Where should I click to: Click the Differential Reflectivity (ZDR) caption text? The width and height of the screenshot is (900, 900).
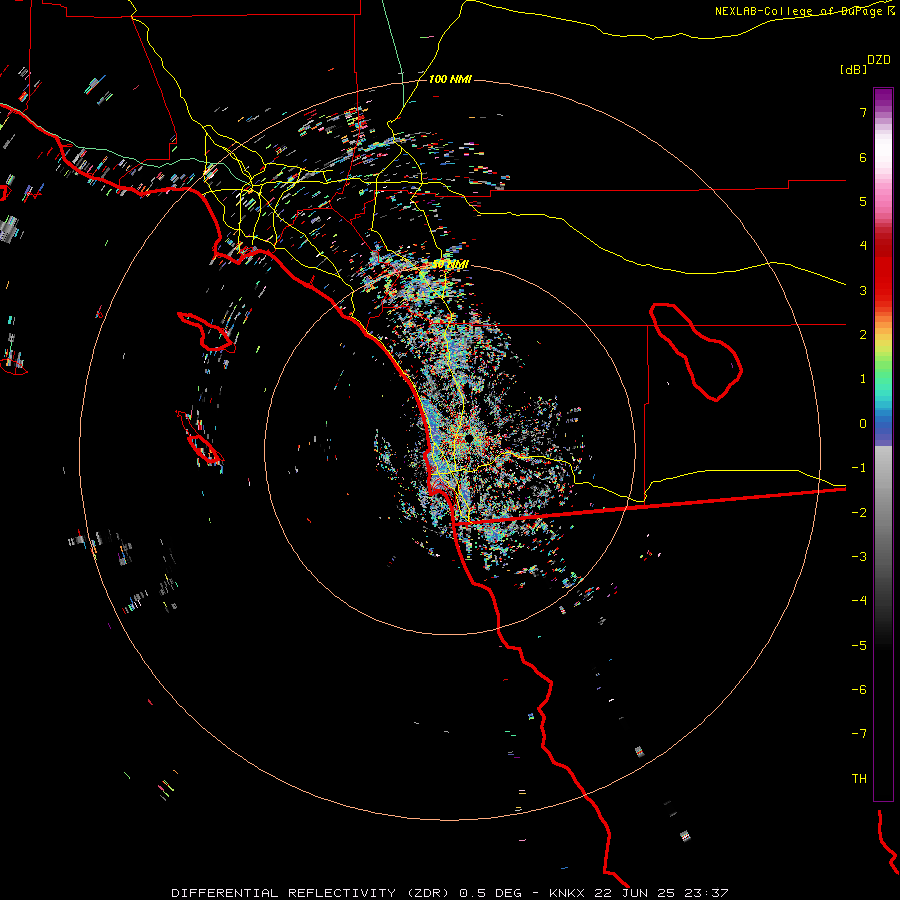click(312, 893)
